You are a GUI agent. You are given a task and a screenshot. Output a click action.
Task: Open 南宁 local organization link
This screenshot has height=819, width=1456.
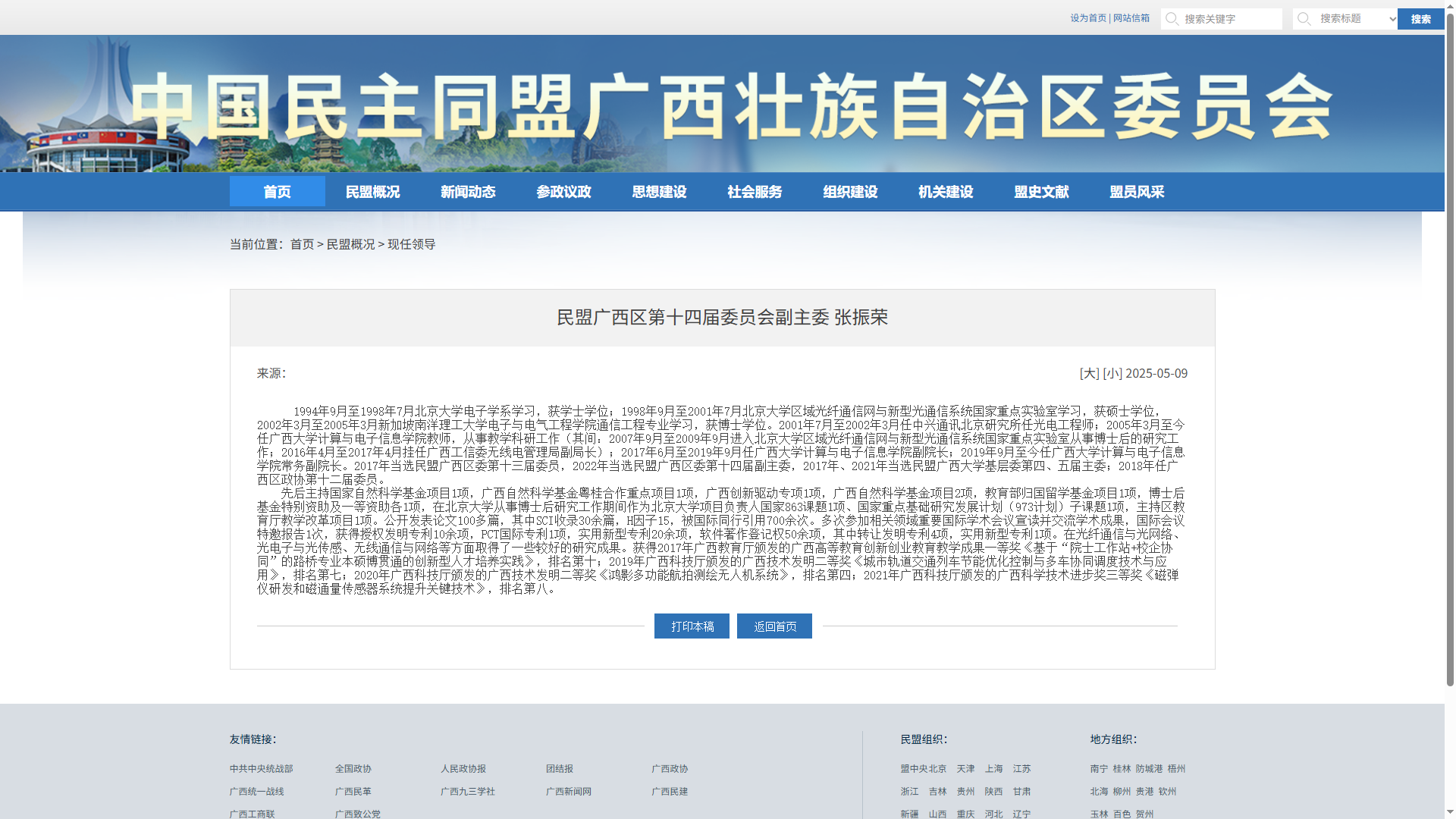click(1100, 769)
